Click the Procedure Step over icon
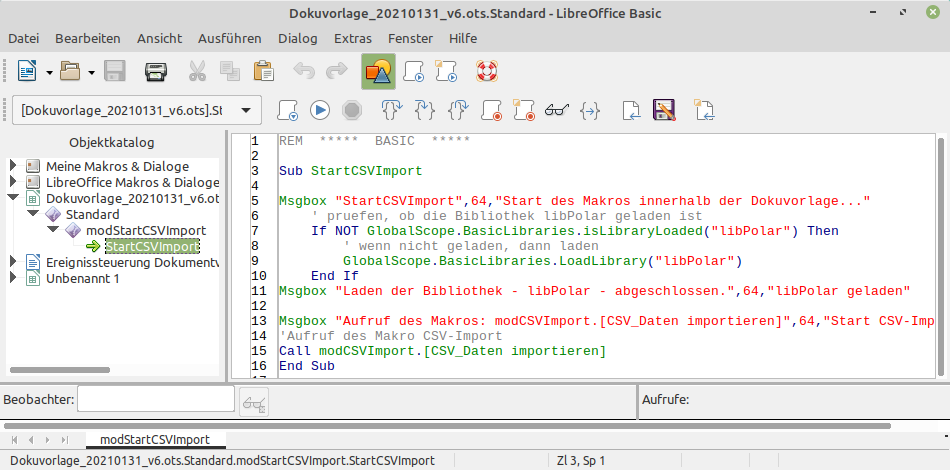The height and width of the screenshot is (470, 950). coord(392,110)
